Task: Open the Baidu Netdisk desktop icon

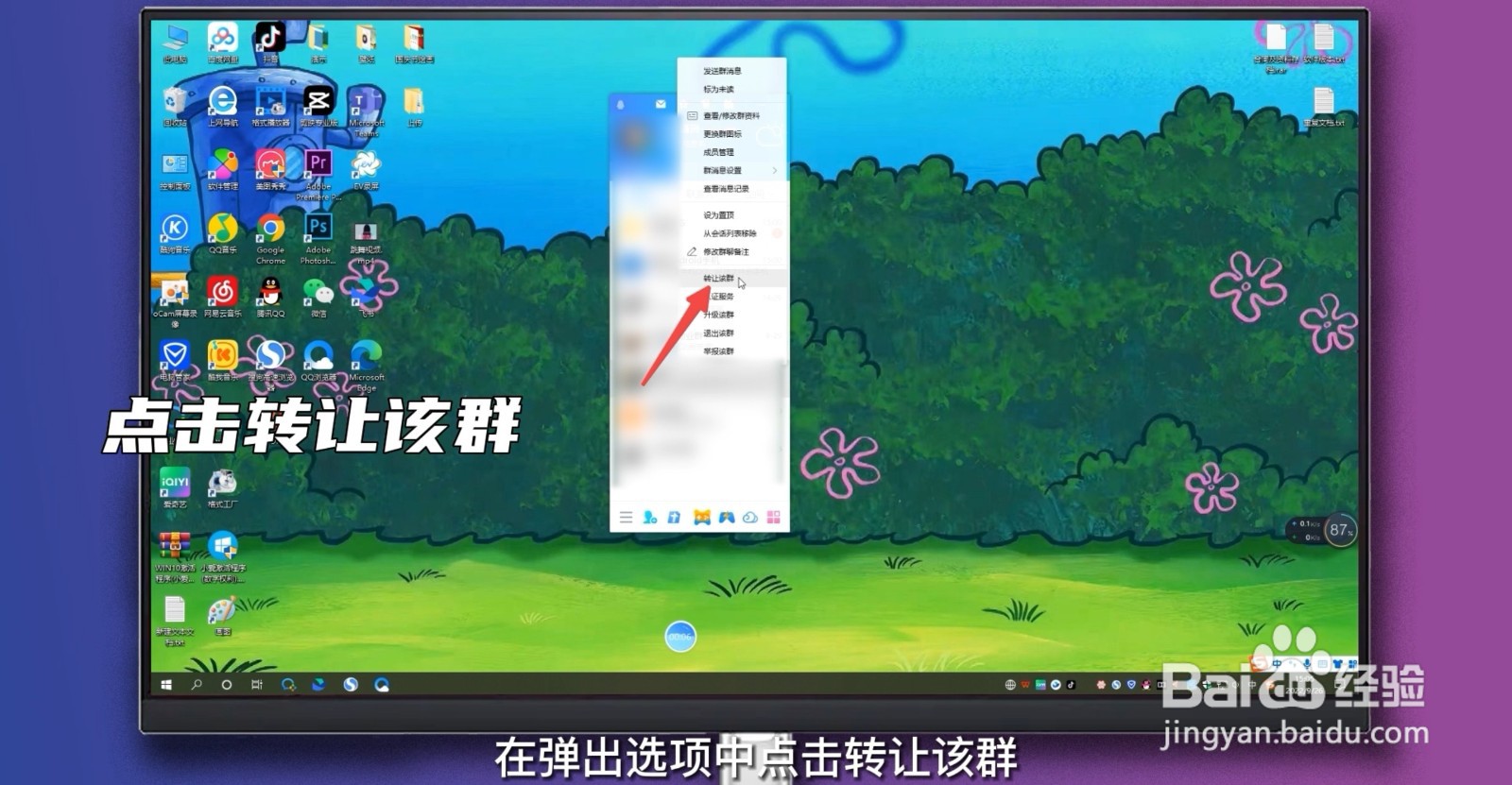Action: [x=223, y=43]
